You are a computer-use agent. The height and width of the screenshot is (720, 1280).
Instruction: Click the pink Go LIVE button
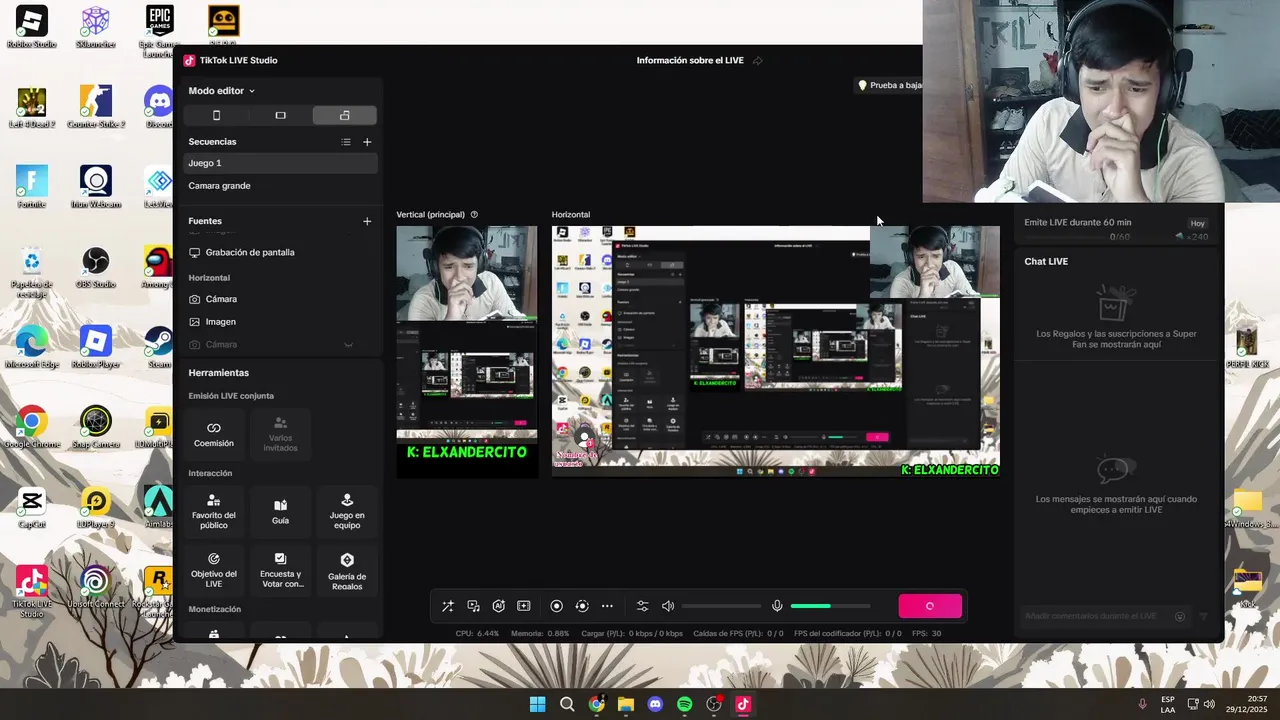(930, 606)
